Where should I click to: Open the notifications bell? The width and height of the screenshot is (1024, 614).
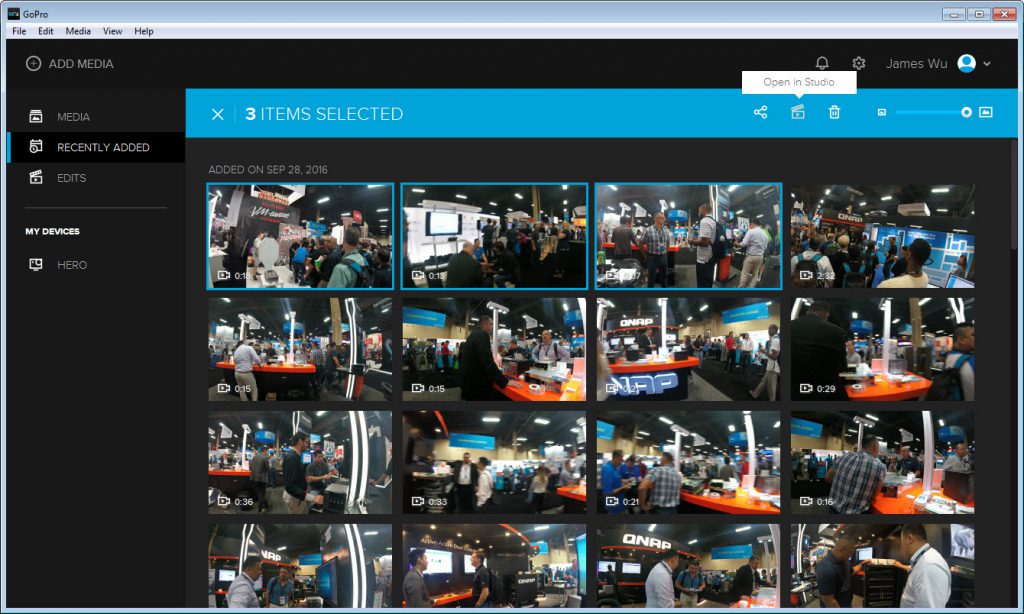[x=822, y=63]
